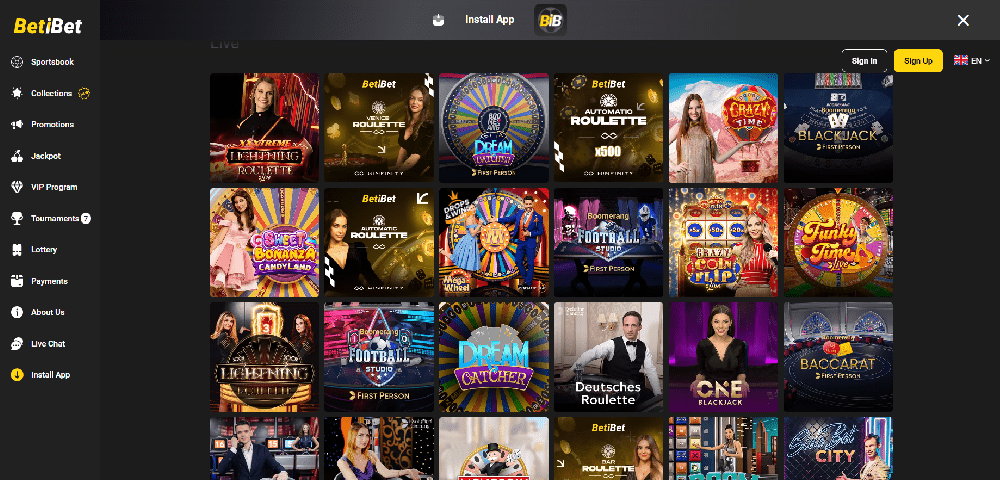Viewport: 1000px width, 480px height.
Task: Launch the Deutsches Roulette game tile
Action: (608, 357)
